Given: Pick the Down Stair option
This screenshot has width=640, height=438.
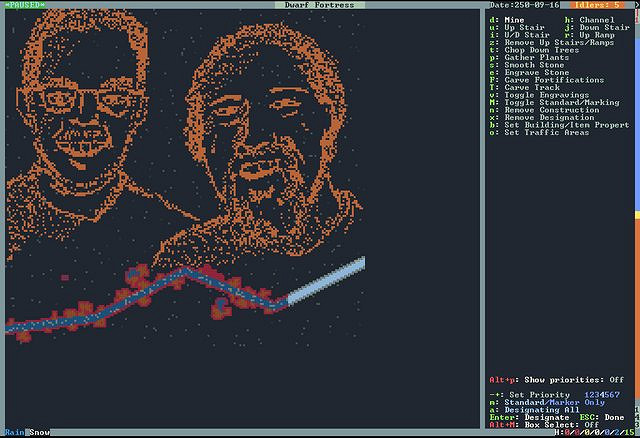Looking at the screenshot, I should [x=602, y=27].
